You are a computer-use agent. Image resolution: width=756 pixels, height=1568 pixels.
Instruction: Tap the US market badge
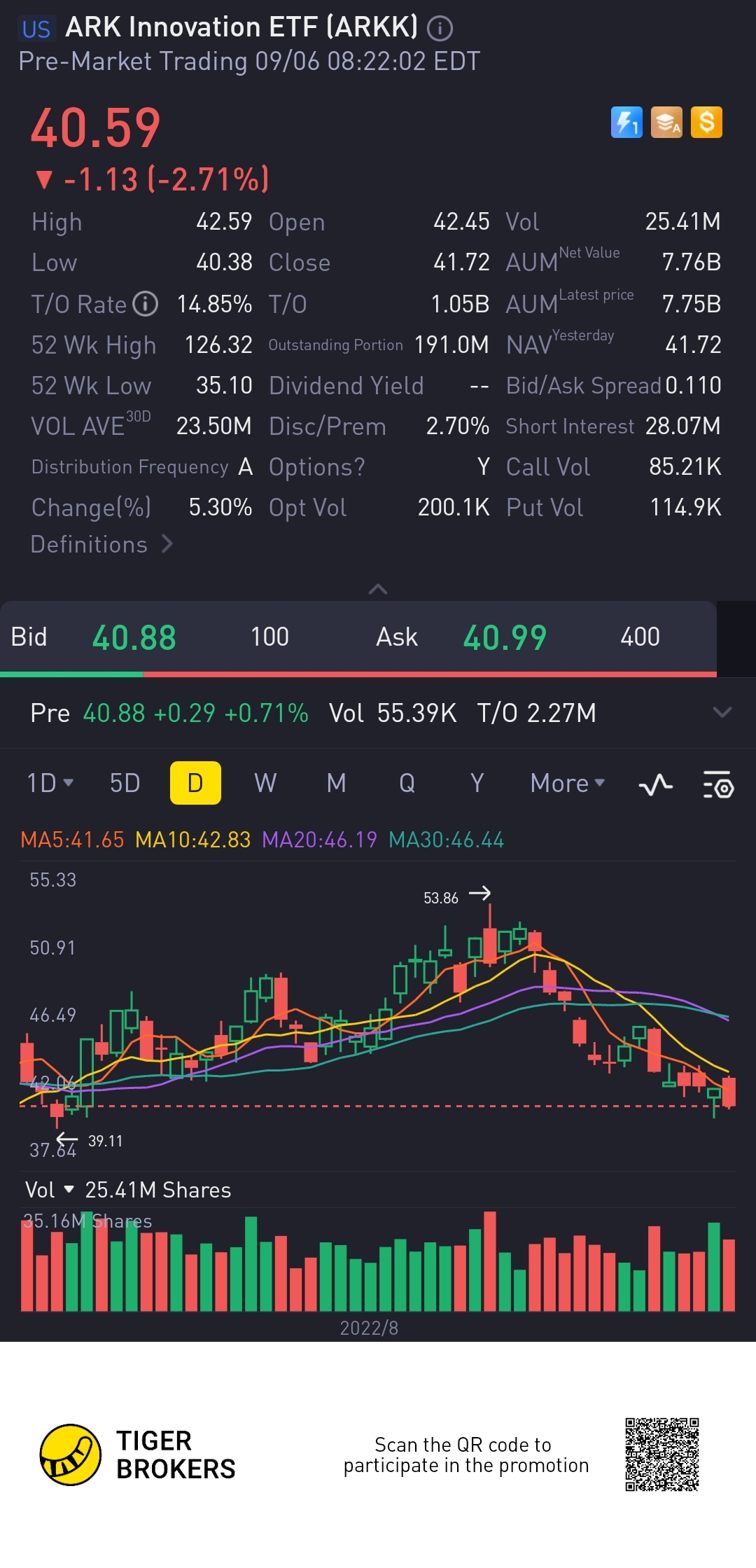(x=36, y=29)
